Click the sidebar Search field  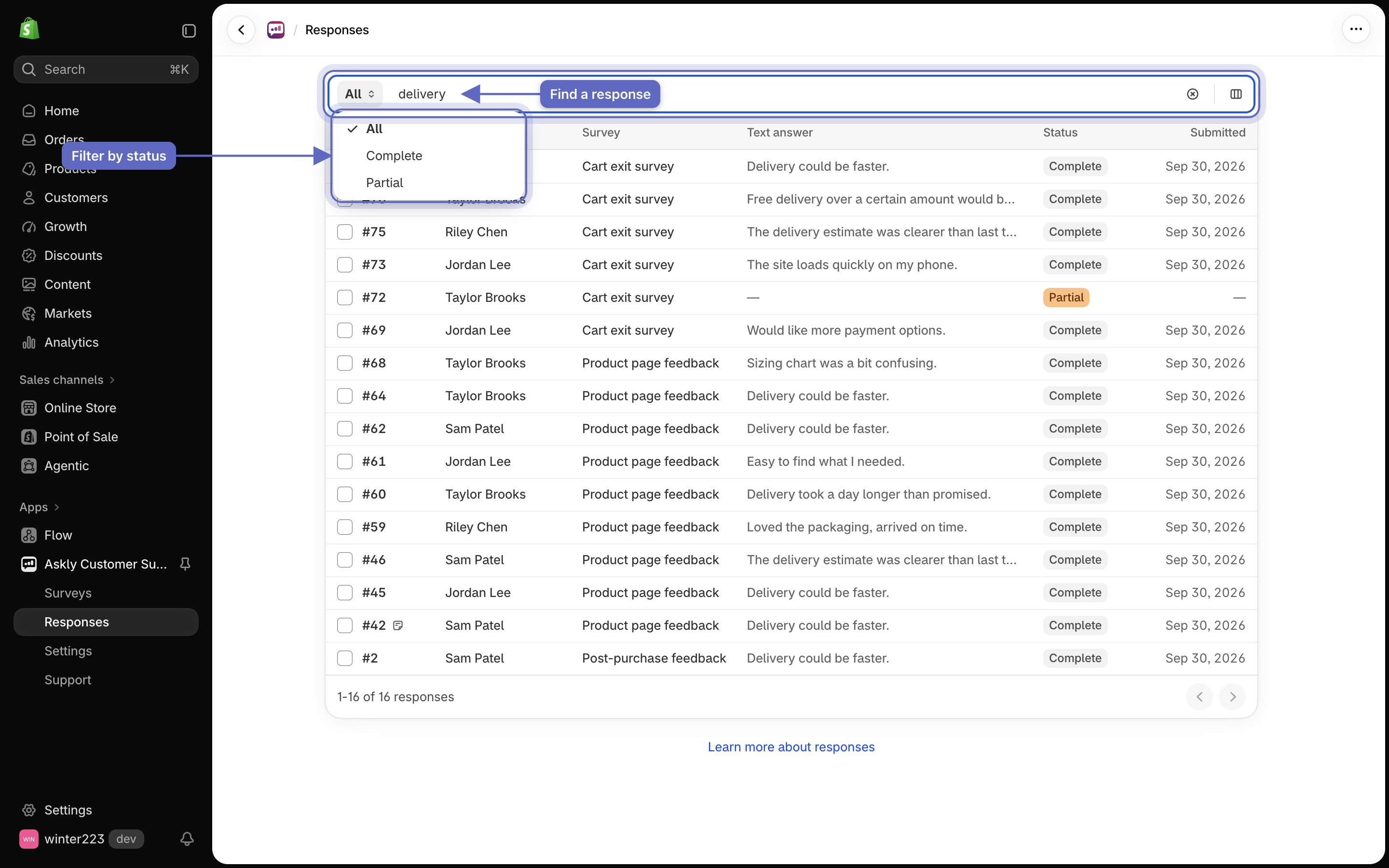point(106,69)
